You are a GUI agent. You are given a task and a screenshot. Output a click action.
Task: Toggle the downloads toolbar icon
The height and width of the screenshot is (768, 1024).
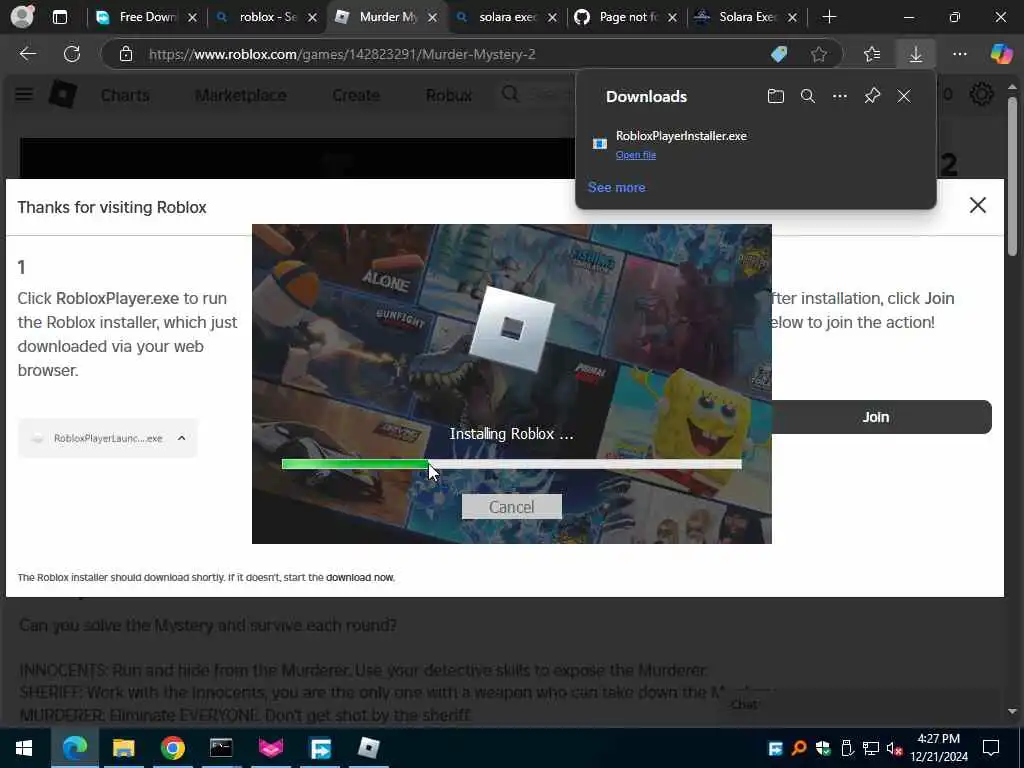pos(916,54)
